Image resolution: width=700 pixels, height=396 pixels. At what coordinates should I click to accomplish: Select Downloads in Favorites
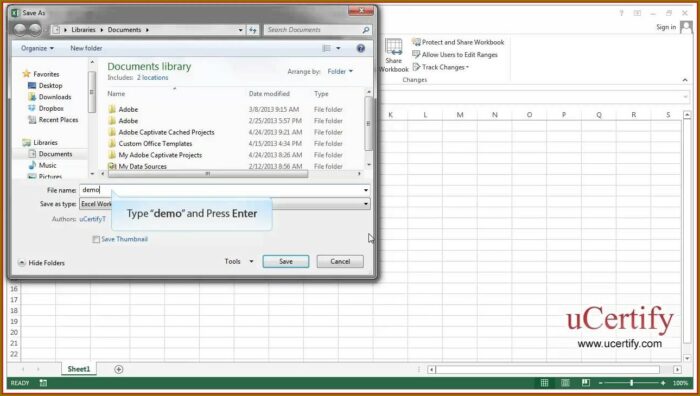[50, 97]
